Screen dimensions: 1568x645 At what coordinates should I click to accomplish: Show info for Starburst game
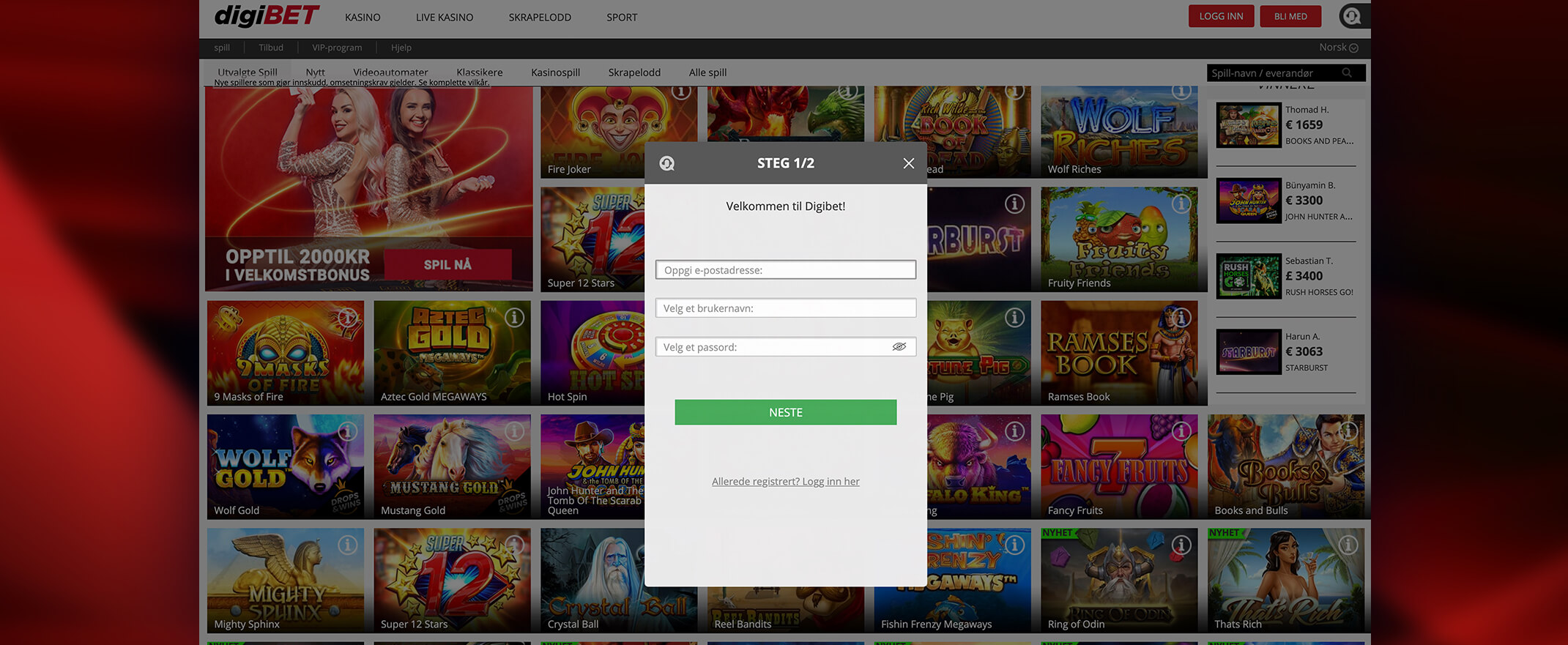point(1014,204)
